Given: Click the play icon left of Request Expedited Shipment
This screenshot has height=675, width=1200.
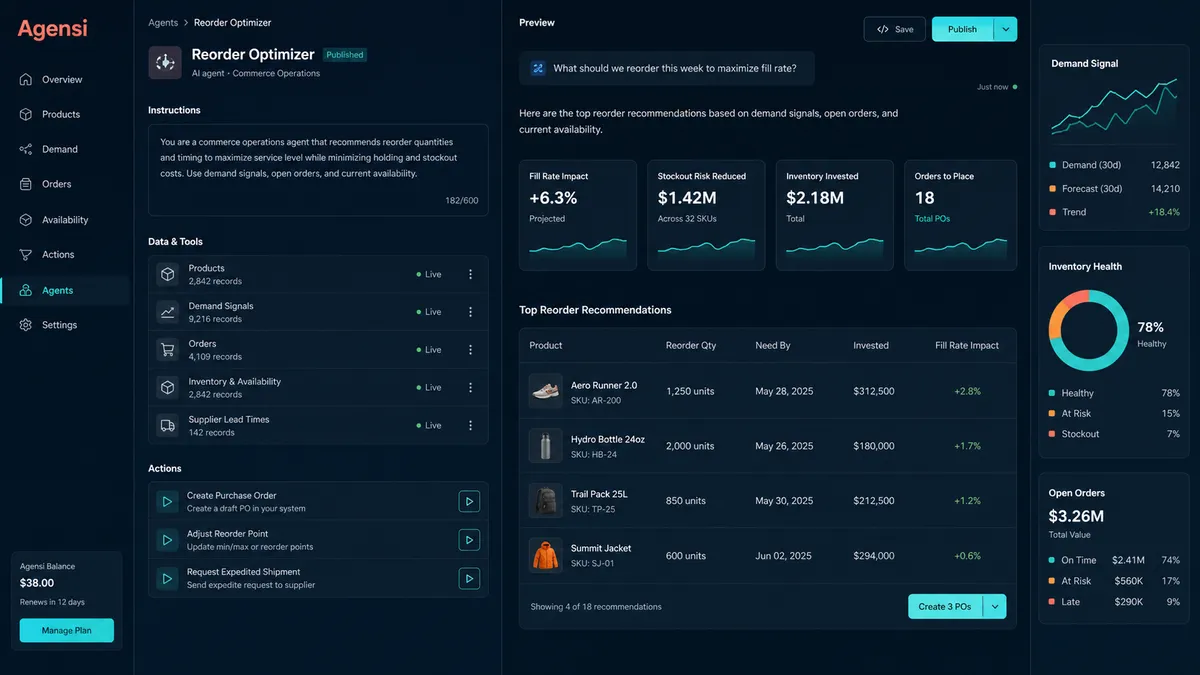Looking at the screenshot, I should [167, 578].
